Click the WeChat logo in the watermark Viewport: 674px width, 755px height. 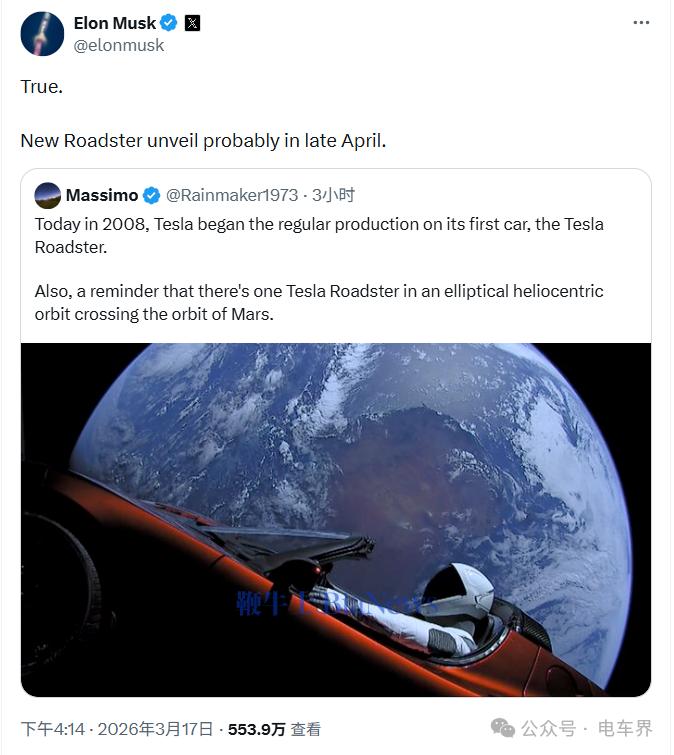503,727
